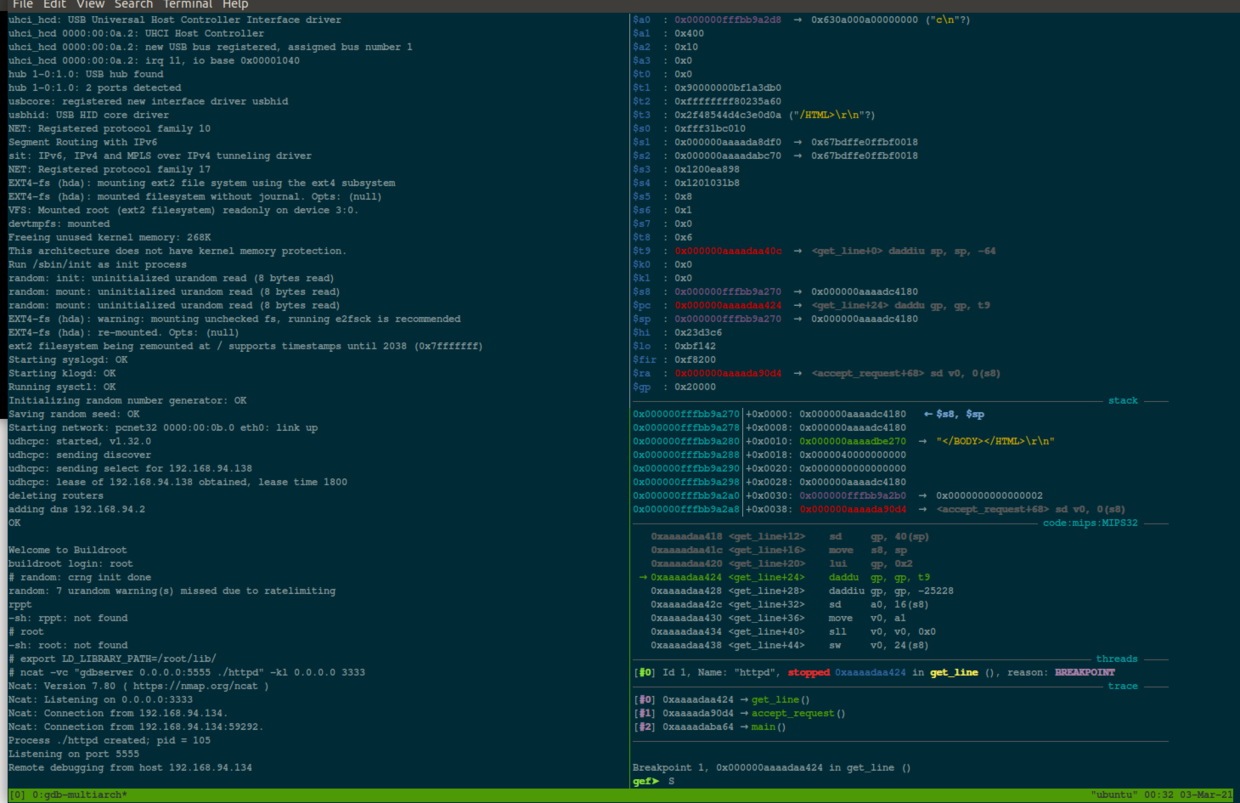The image size is (1240, 803).
Task: Click "Run /sbin/init as init process" line
Action: 98,265
